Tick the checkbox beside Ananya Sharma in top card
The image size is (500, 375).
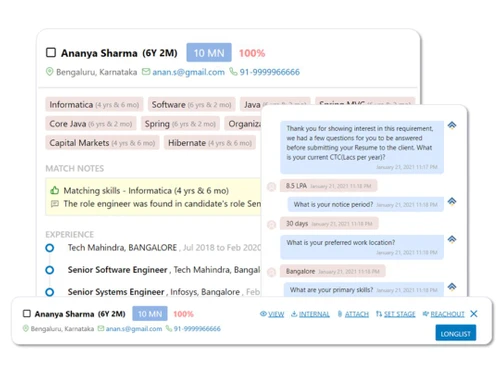(x=51, y=53)
